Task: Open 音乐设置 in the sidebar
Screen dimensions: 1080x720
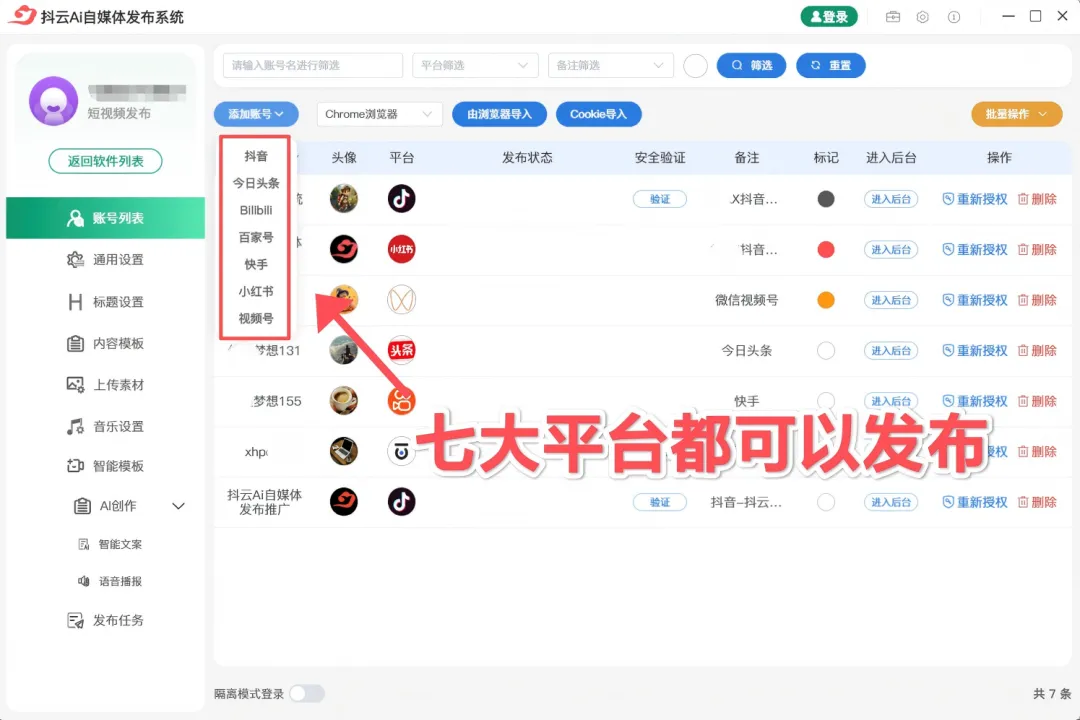Action: [x=105, y=426]
